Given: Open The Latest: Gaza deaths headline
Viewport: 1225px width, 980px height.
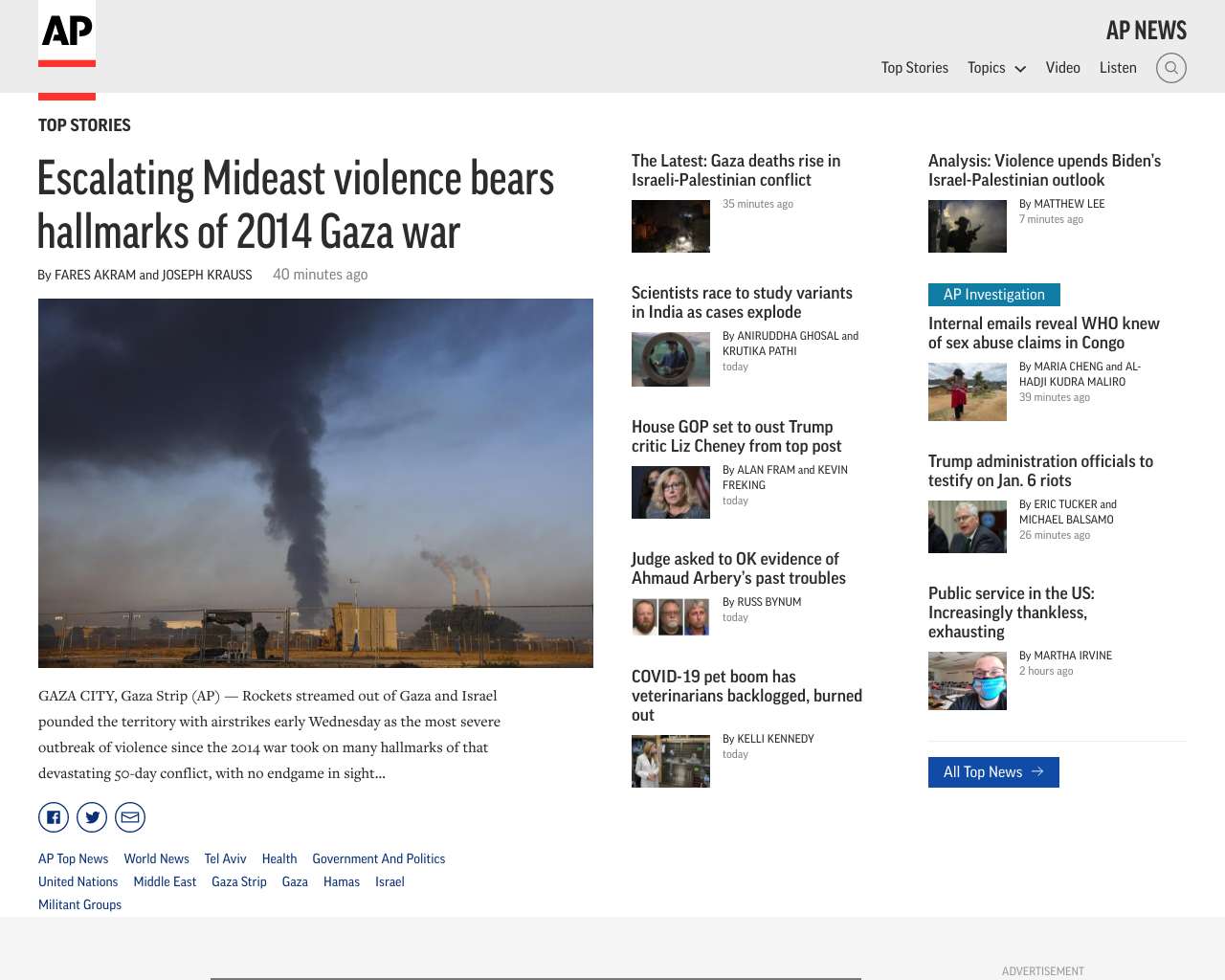Looking at the screenshot, I should click(x=736, y=170).
